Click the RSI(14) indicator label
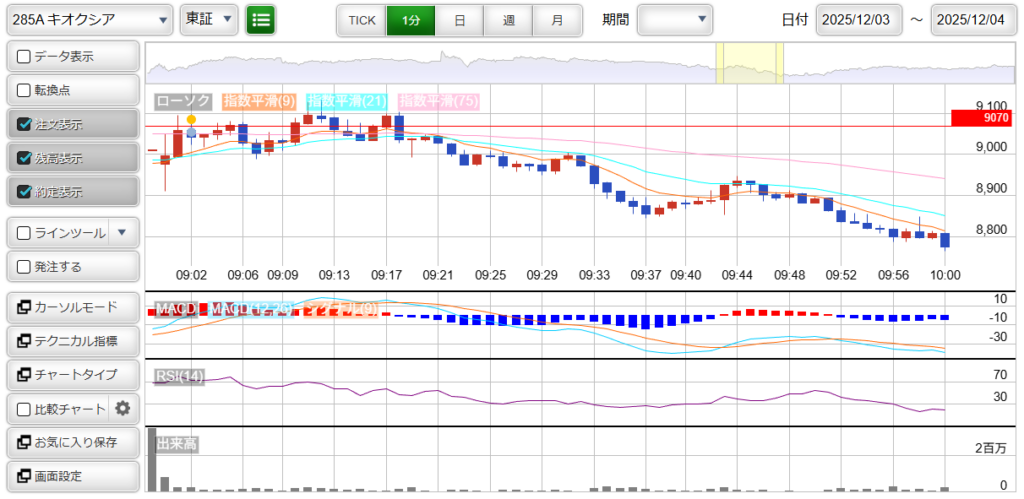The width and height of the screenshot is (1024, 499). coord(180,376)
